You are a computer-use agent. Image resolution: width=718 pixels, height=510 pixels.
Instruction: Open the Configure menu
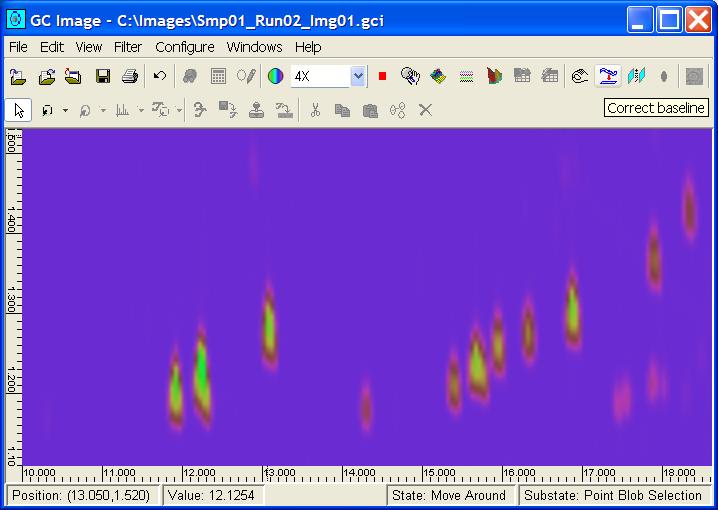184,47
